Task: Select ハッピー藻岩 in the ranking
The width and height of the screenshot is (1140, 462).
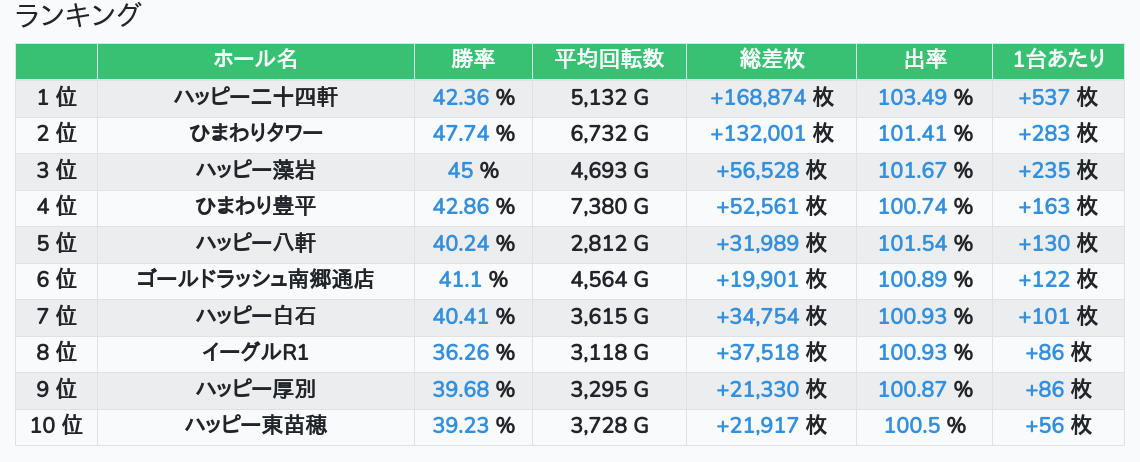Action: point(256,170)
